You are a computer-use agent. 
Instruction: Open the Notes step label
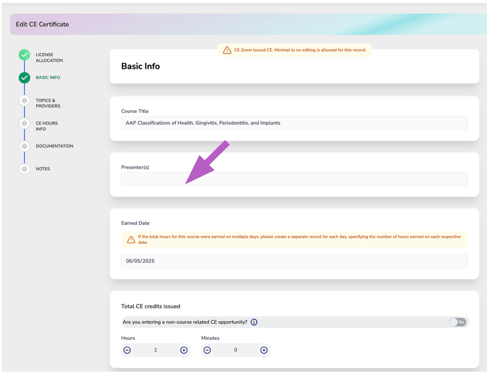pos(43,169)
